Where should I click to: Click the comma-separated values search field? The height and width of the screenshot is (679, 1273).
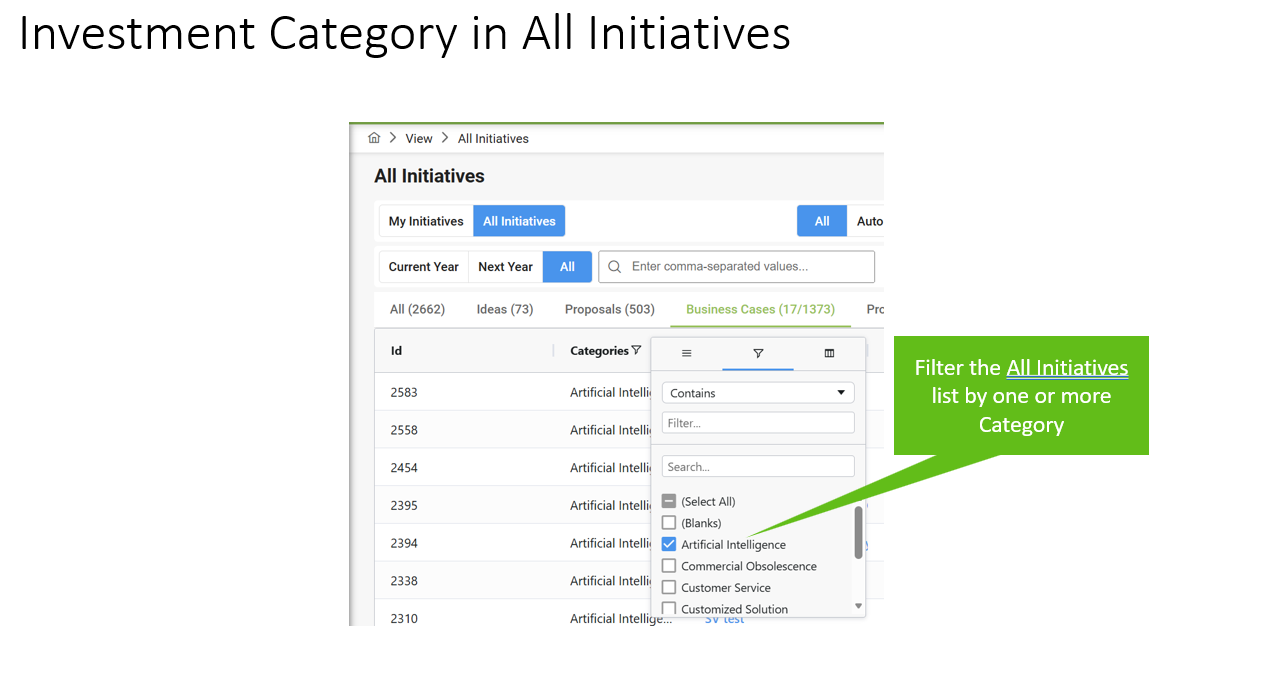737,267
